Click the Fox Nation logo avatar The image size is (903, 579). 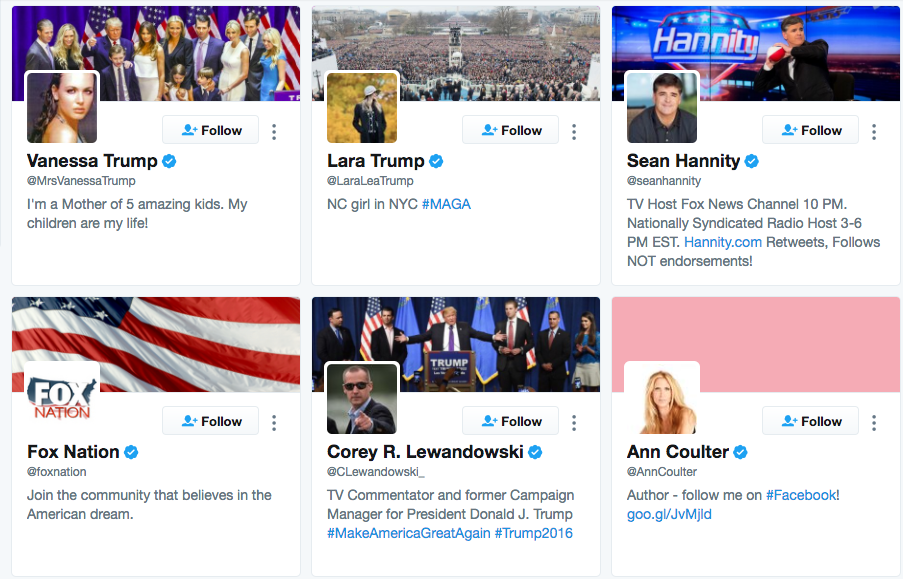62,399
